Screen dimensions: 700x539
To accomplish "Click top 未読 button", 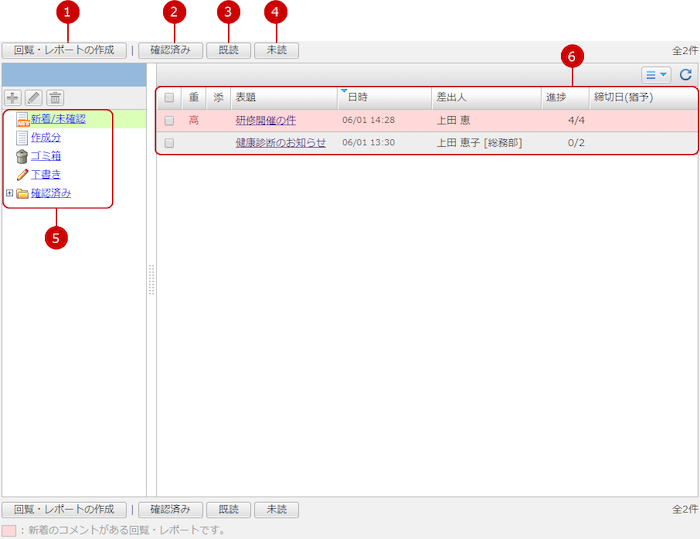I will point(276,50).
